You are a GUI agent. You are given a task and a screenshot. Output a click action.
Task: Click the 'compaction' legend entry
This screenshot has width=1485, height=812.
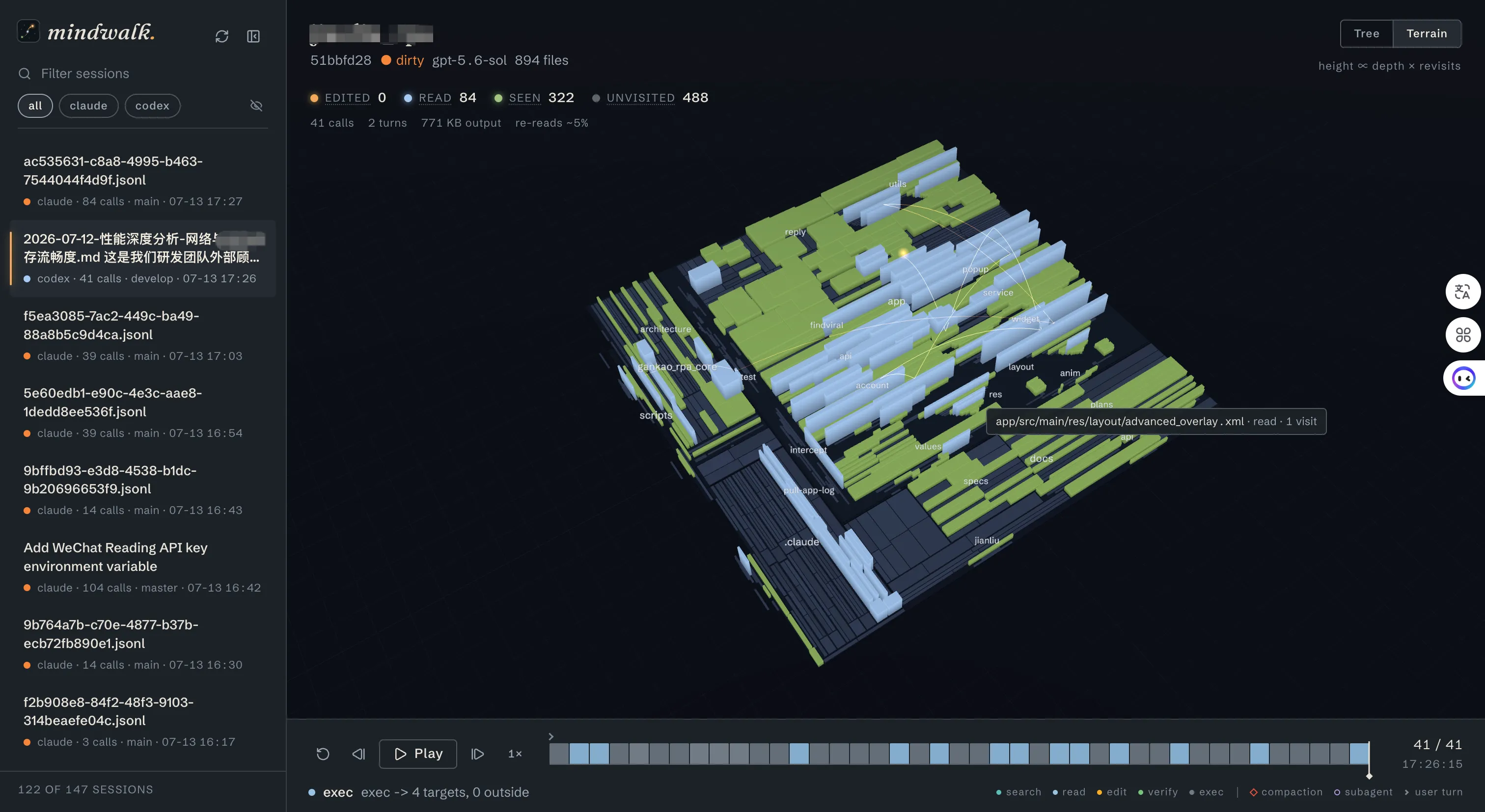point(1286,792)
